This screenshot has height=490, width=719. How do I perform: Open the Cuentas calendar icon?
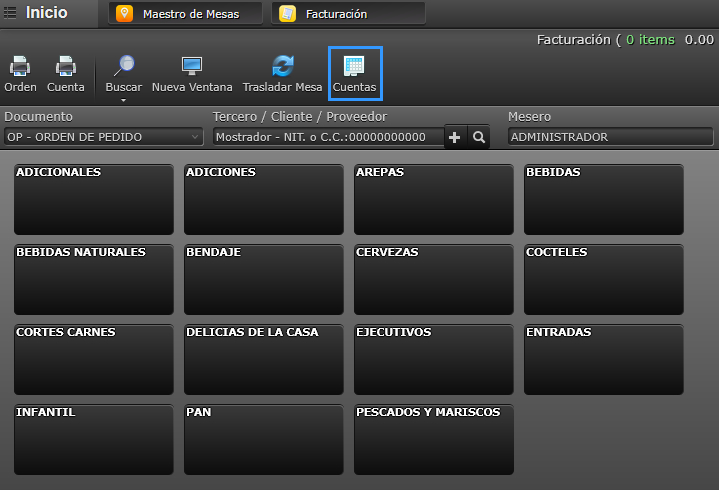[354, 66]
